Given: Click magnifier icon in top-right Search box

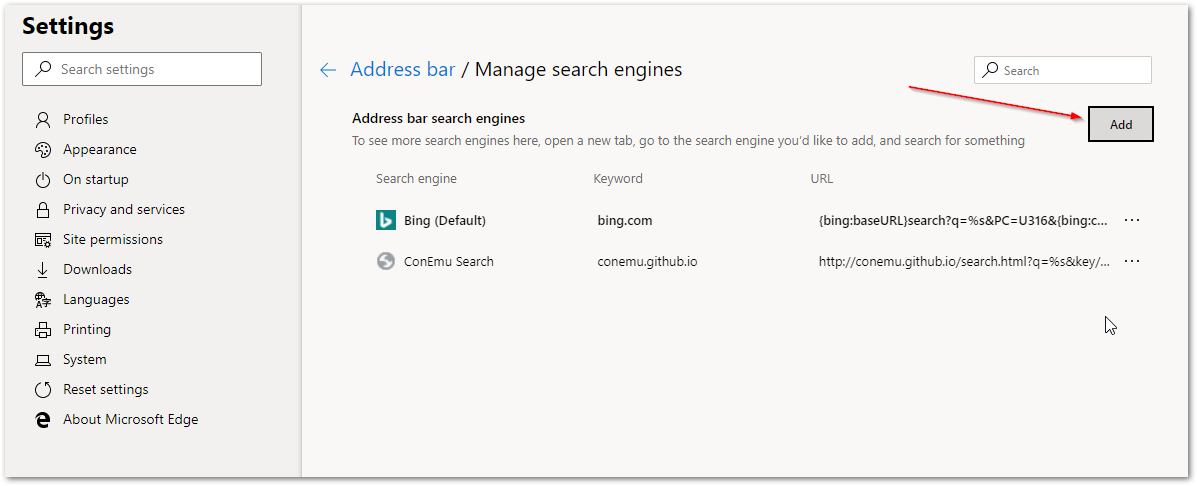Looking at the screenshot, I should (x=990, y=70).
